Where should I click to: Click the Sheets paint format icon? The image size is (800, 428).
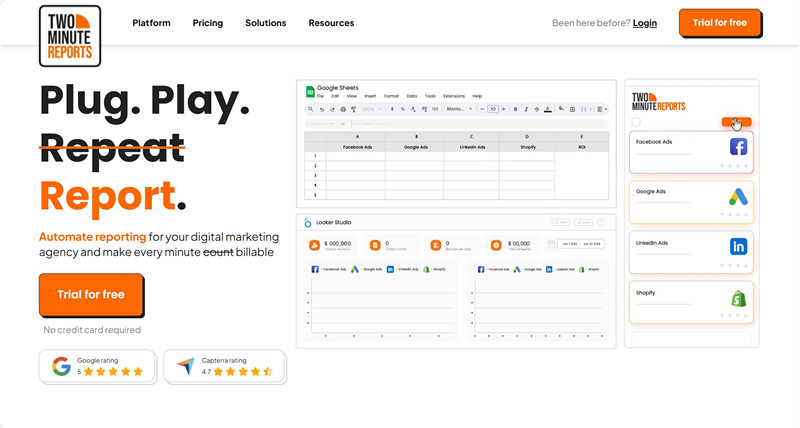point(354,109)
